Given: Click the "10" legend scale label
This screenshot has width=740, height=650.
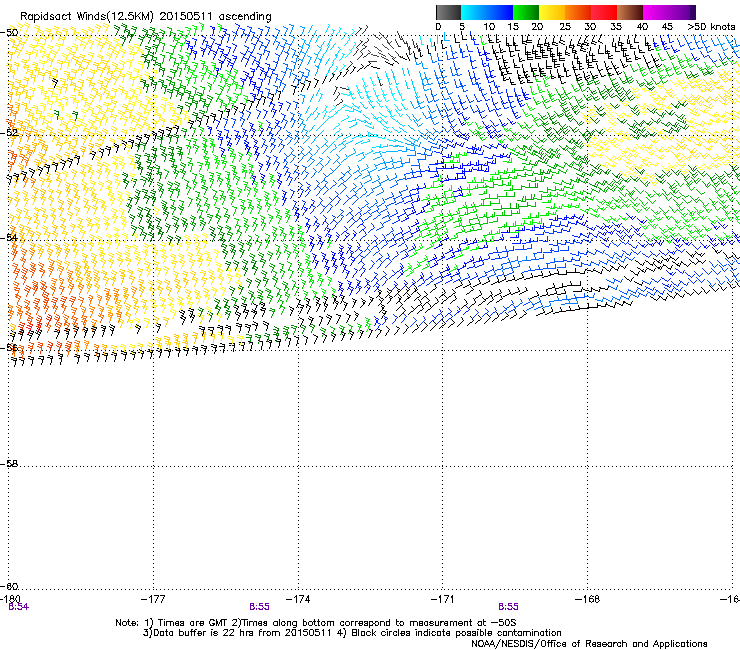Looking at the screenshot, I should pyautogui.click(x=489, y=27).
